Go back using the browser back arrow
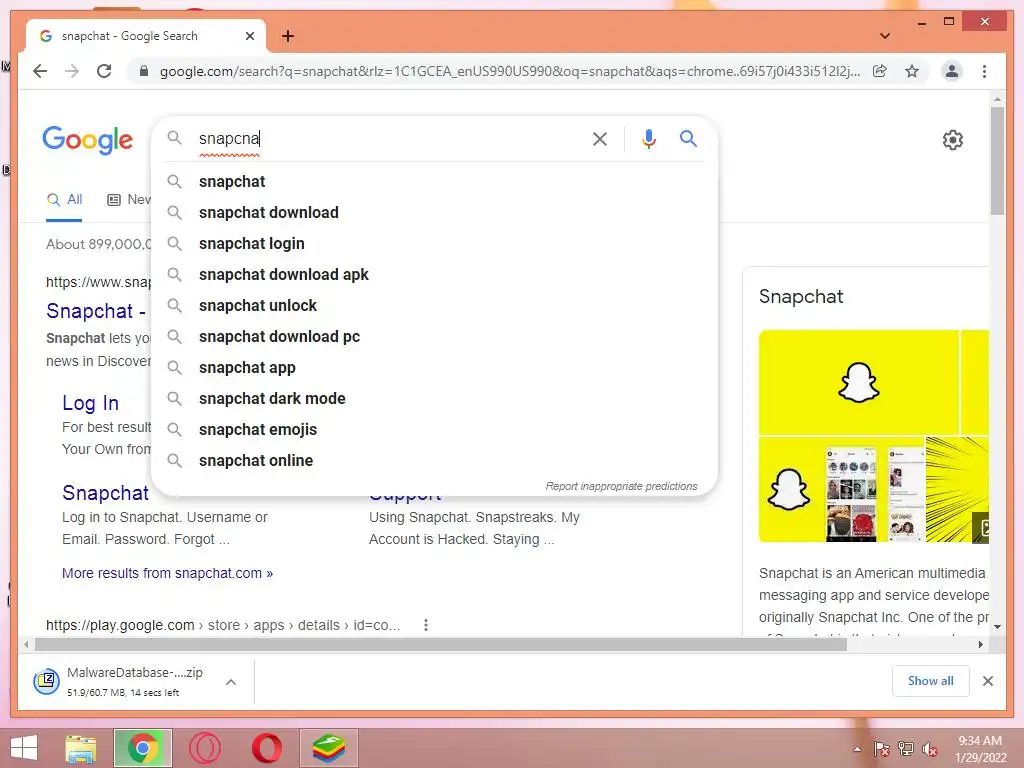This screenshot has width=1024, height=768. coord(40,71)
